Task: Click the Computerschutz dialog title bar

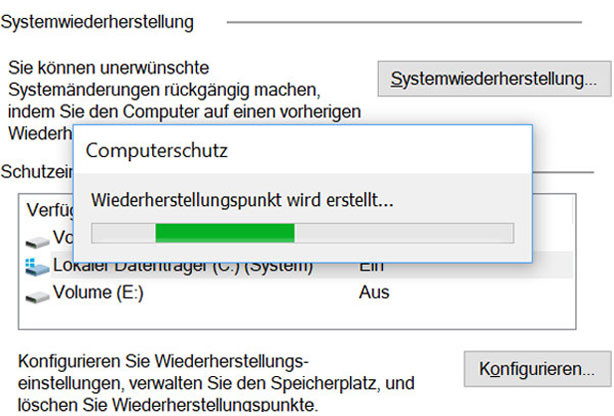Action: [302, 150]
